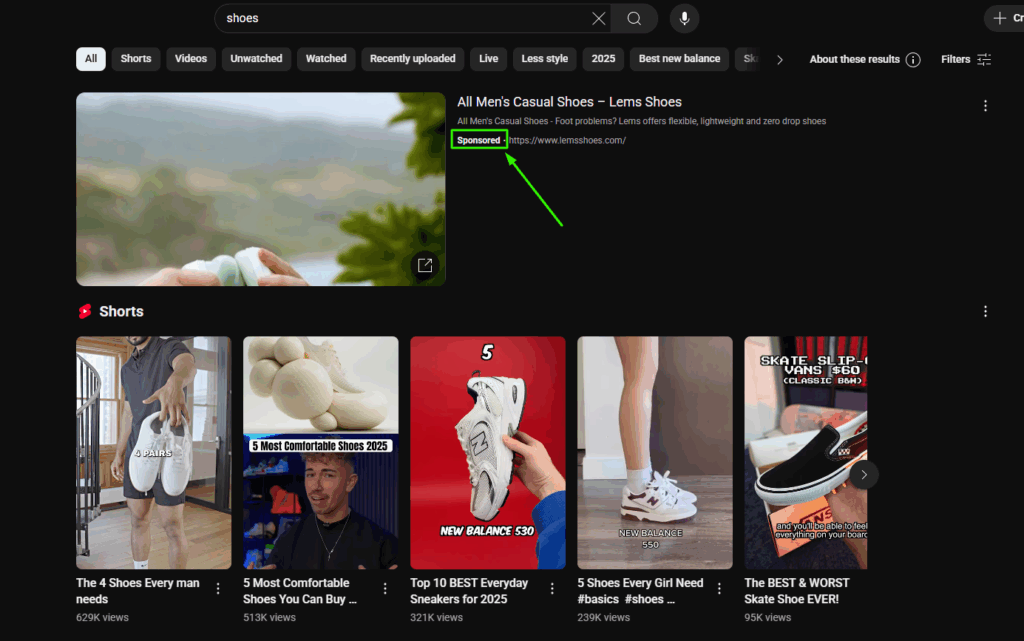Viewport: 1024px width, 641px height.
Task: Click the external link icon on ad thumbnail
Action: (x=425, y=265)
